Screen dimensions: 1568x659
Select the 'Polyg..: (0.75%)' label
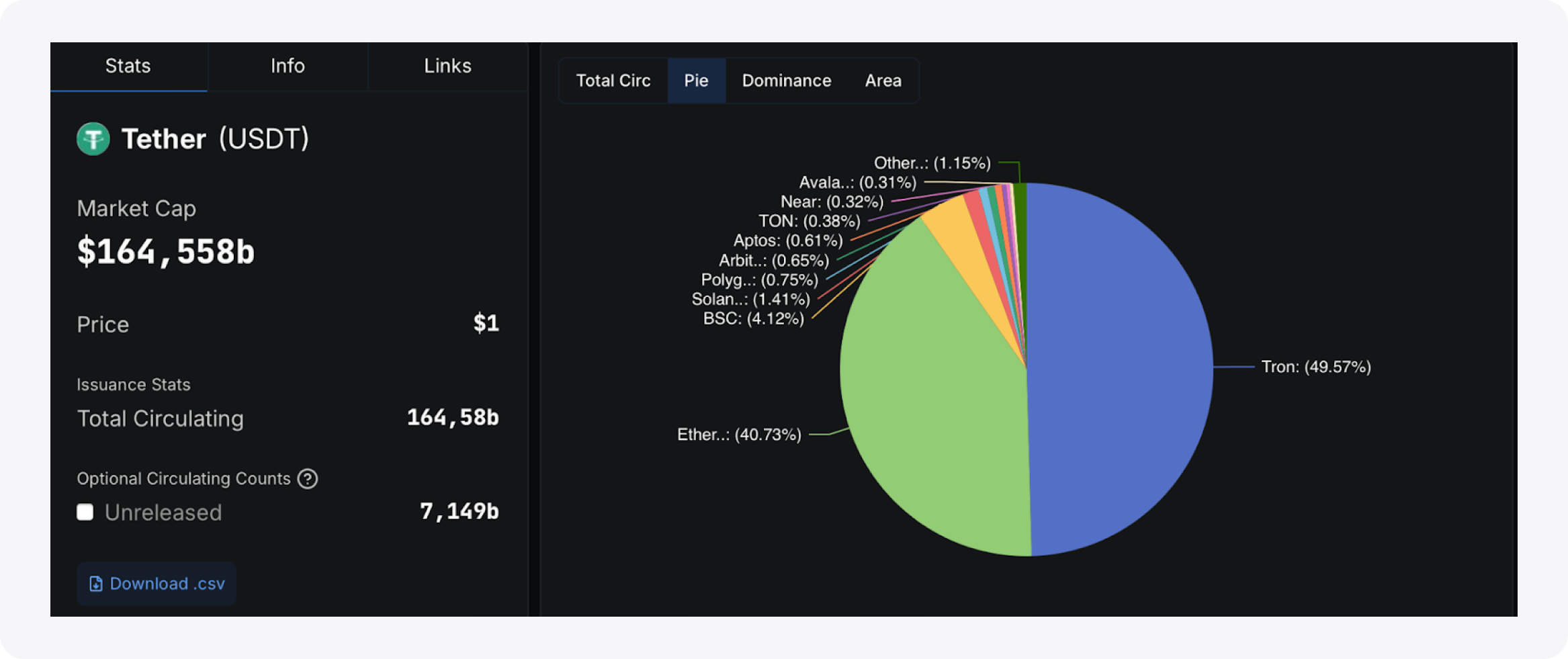tap(760, 279)
